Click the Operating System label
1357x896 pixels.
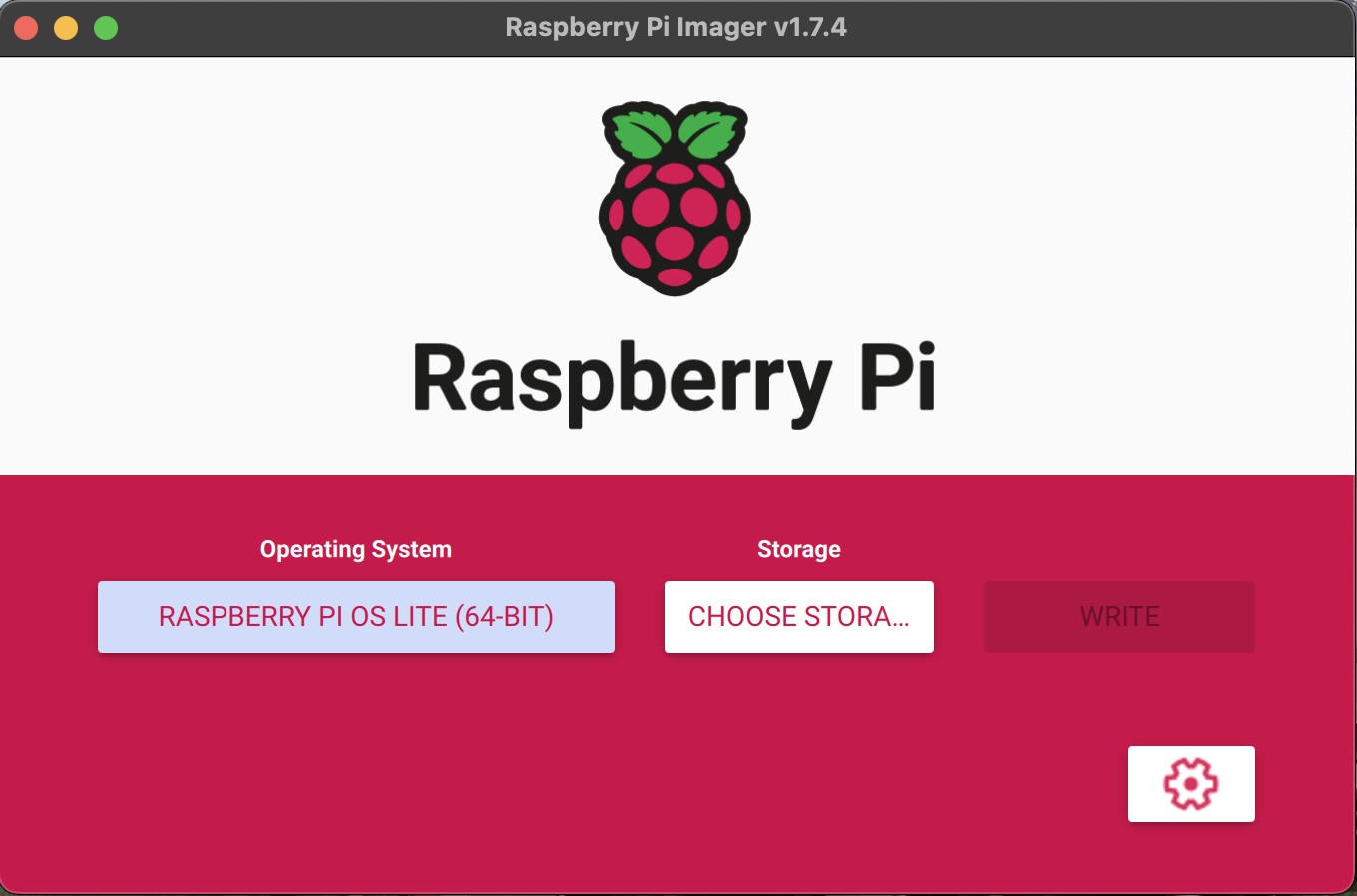point(356,549)
